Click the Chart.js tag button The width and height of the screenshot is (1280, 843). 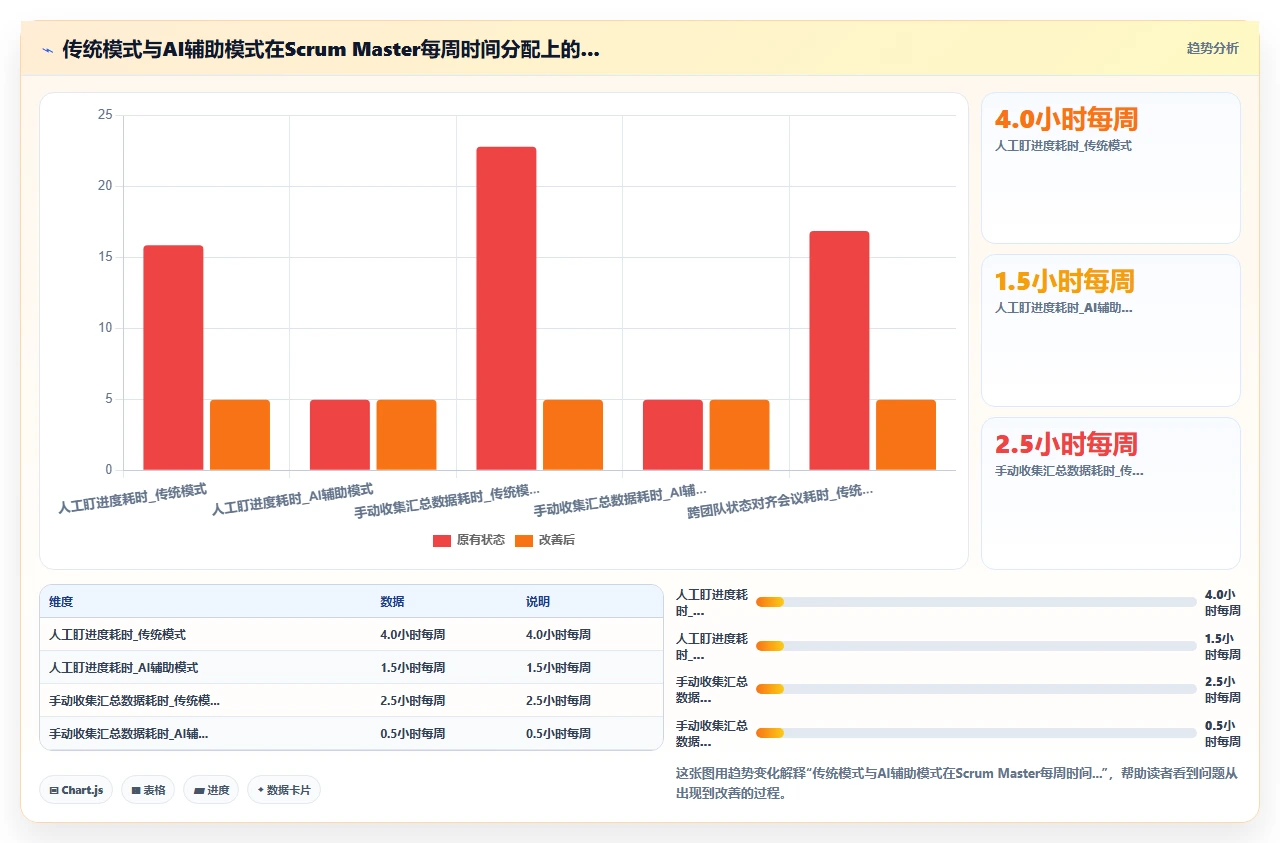point(76,790)
